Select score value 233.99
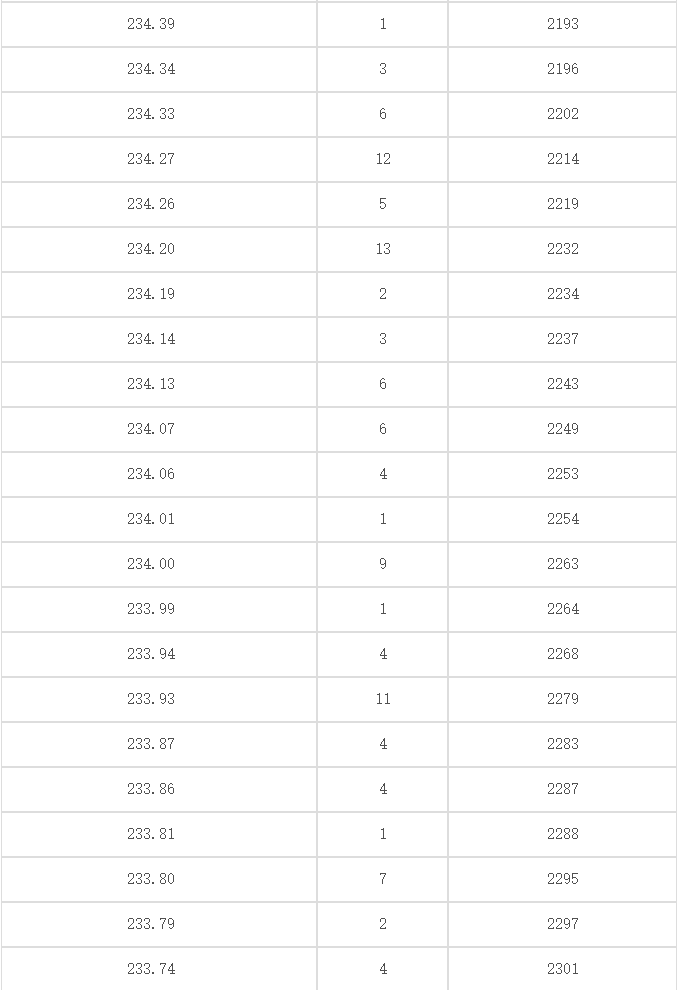This screenshot has width=678, height=990. click(151, 609)
